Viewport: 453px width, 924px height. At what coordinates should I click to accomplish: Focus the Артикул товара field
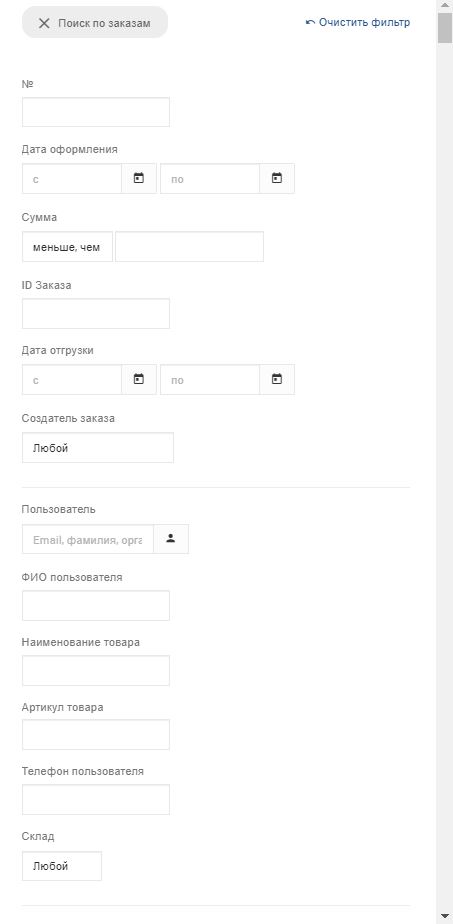pos(96,735)
